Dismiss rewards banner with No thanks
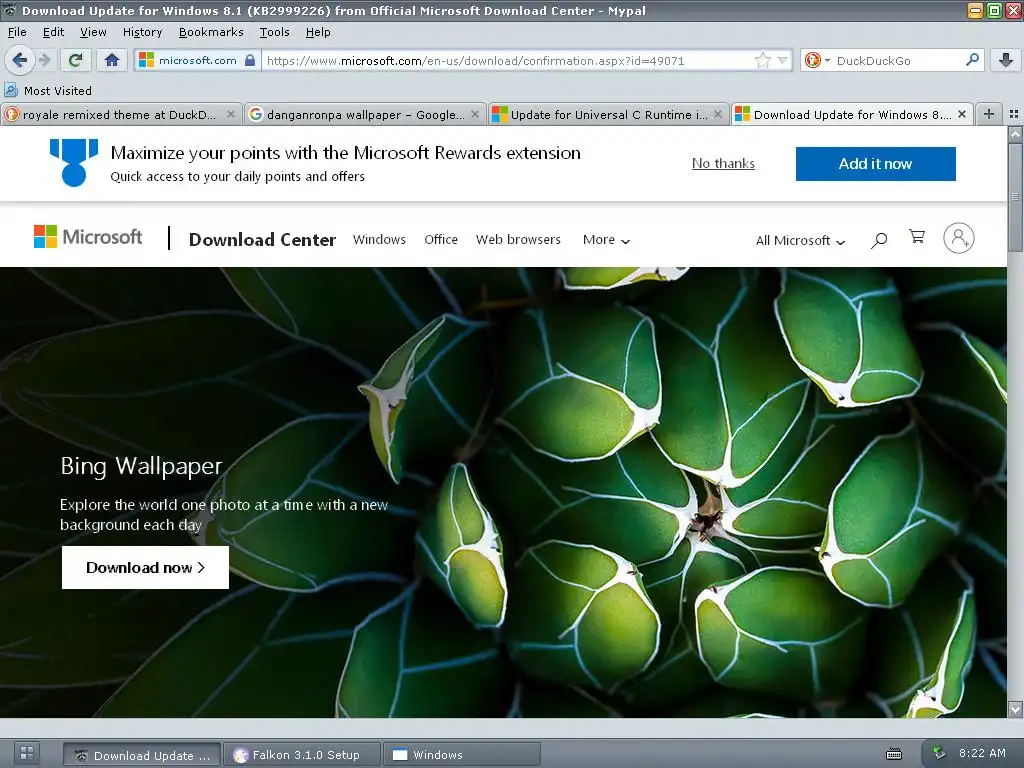The width and height of the screenshot is (1024, 768). [x=723, y=163]
